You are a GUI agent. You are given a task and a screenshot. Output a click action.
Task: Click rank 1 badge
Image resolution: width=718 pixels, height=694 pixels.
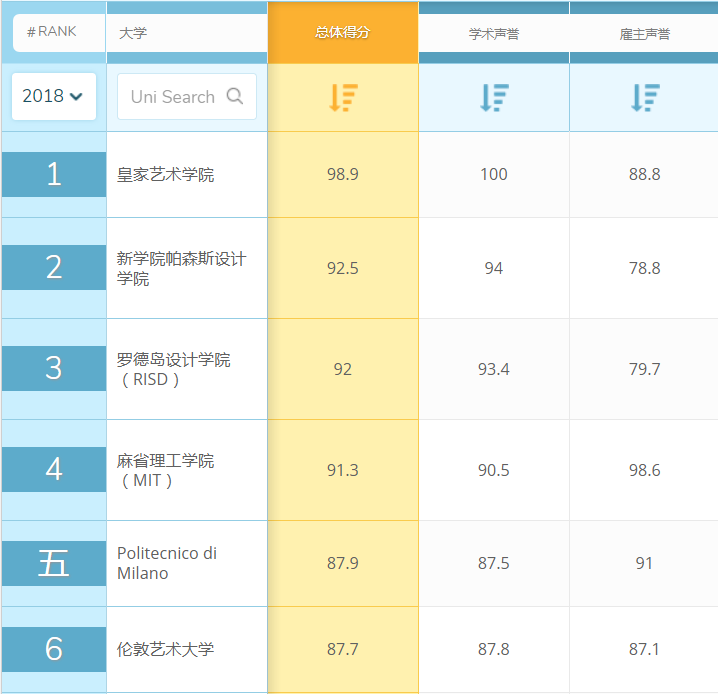tap(54, 175)
